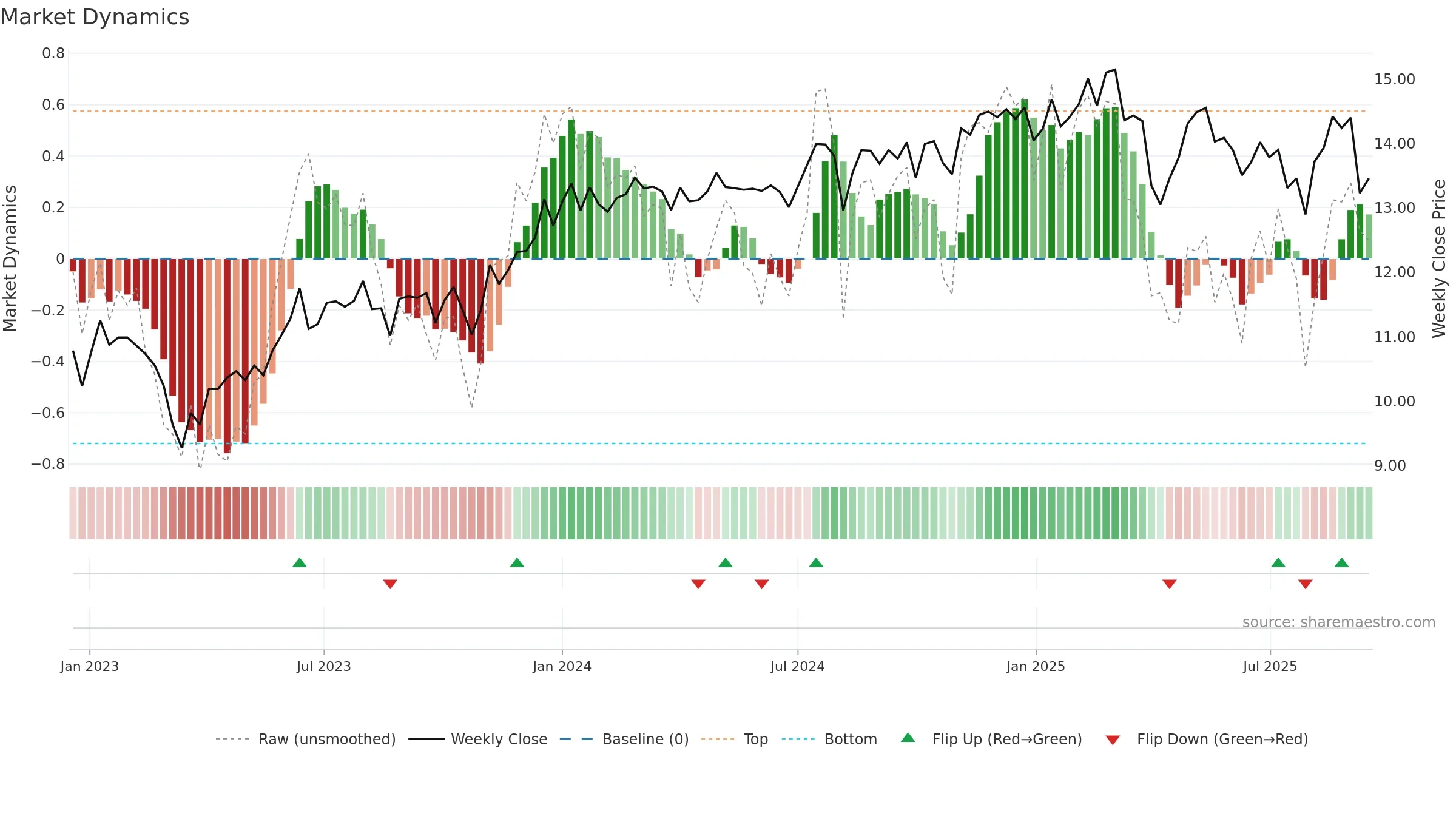Click the vertical Market Dynamics axis title
1456x819 pixels.
pyautogui.click(x=10, y=258)
